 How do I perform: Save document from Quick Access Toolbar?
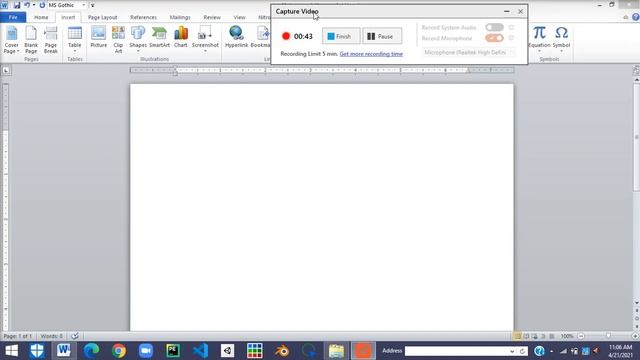tap(17, 5)
